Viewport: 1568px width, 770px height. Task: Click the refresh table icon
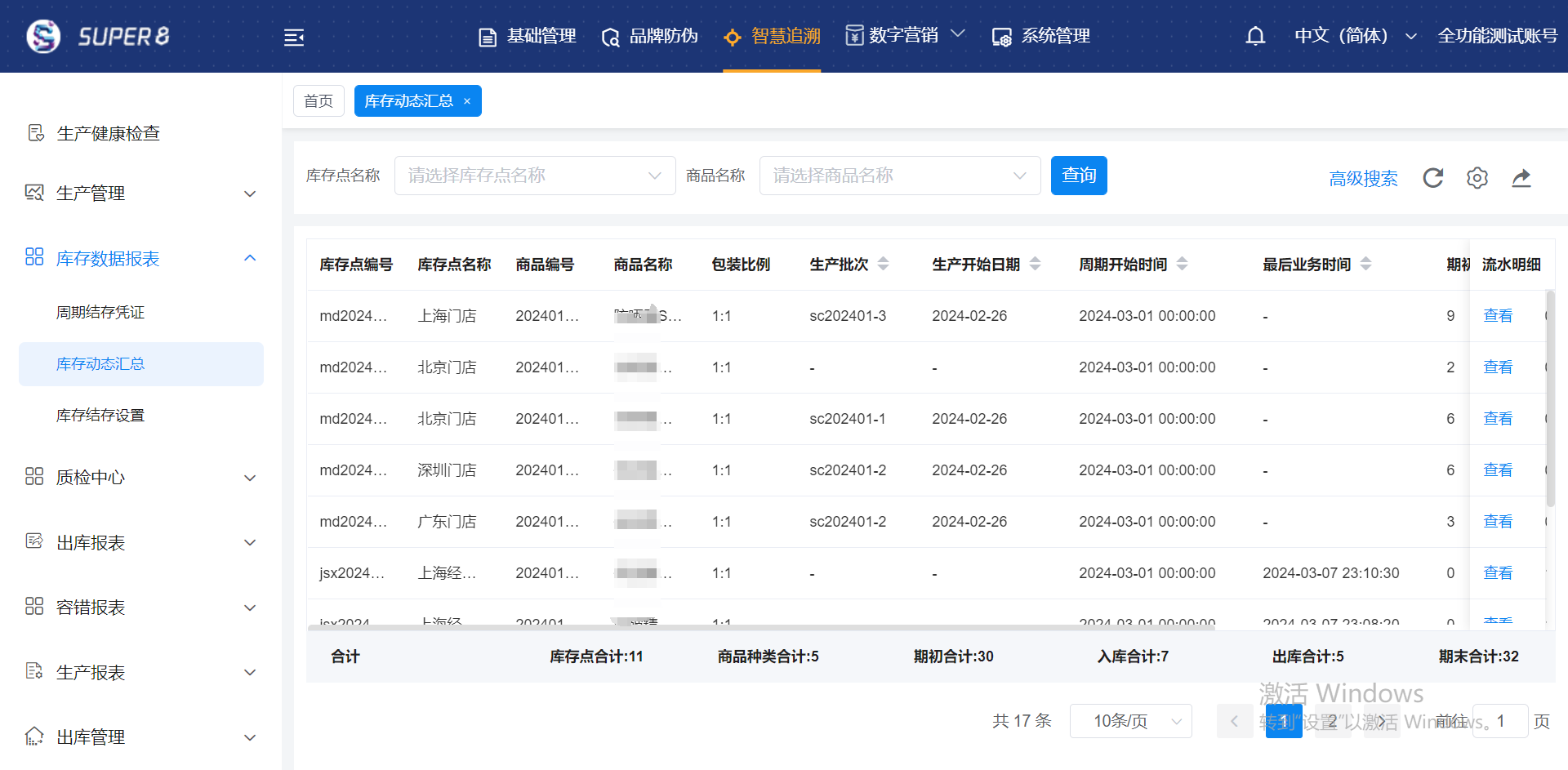[x=1433, y=178]
